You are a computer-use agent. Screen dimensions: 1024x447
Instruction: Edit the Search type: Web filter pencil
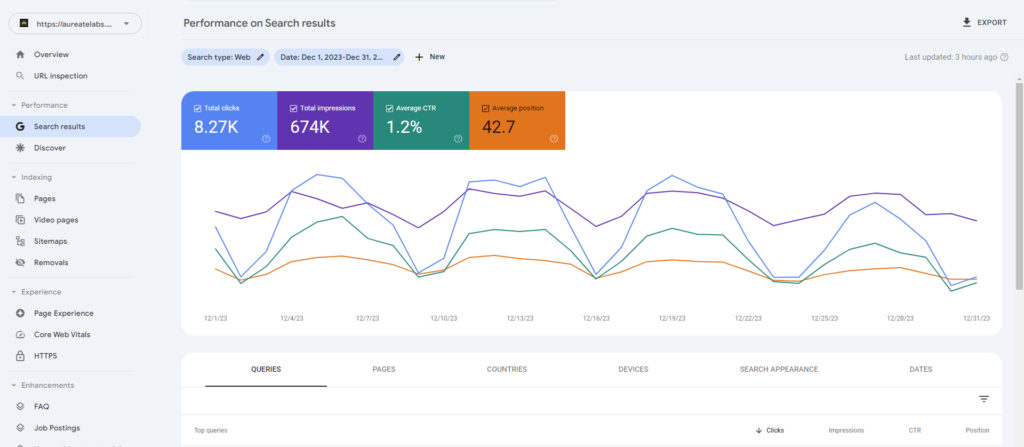tap(261, 57)
